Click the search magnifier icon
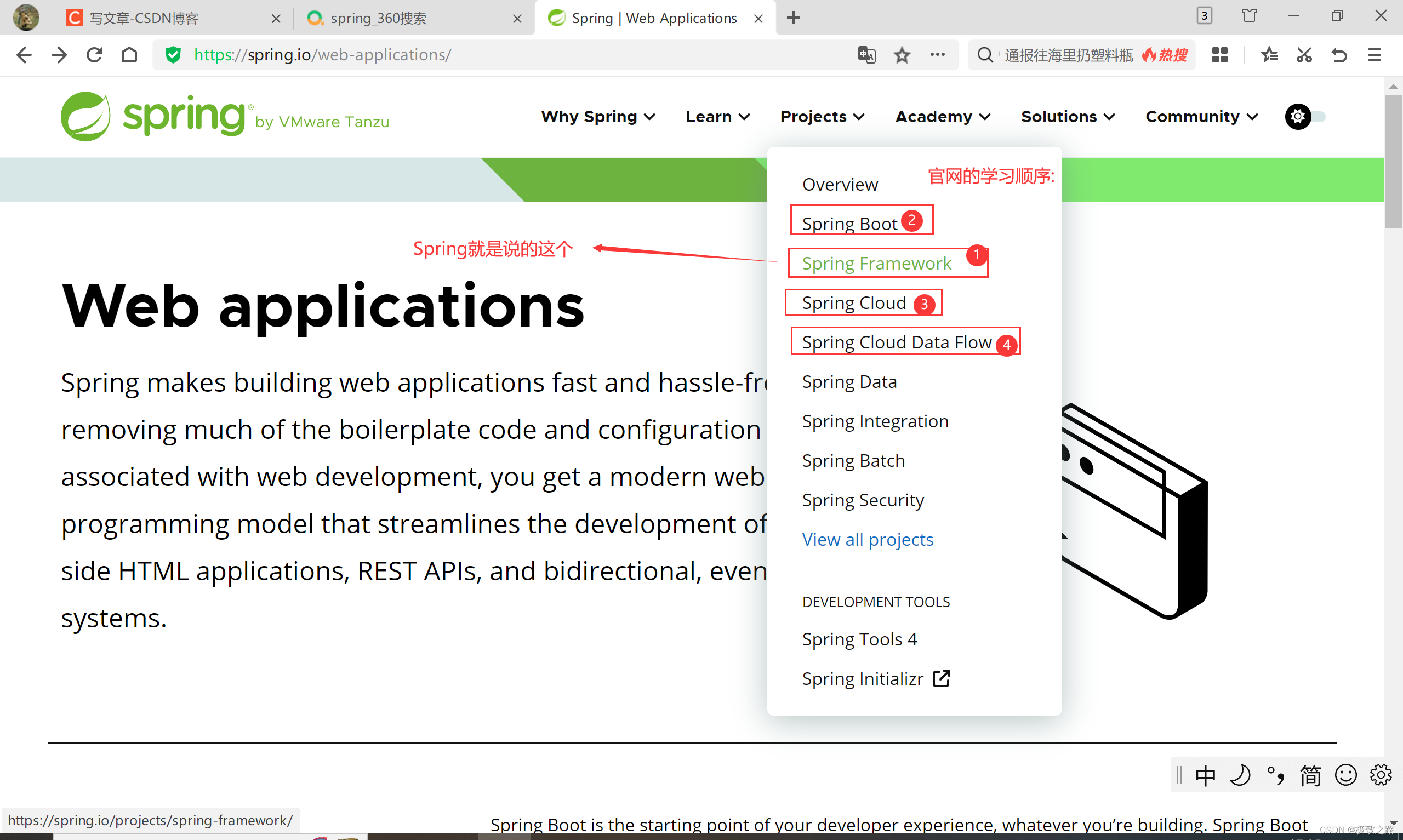Image resolution: width=1403 pixels, height=840 pixels. 985,55
